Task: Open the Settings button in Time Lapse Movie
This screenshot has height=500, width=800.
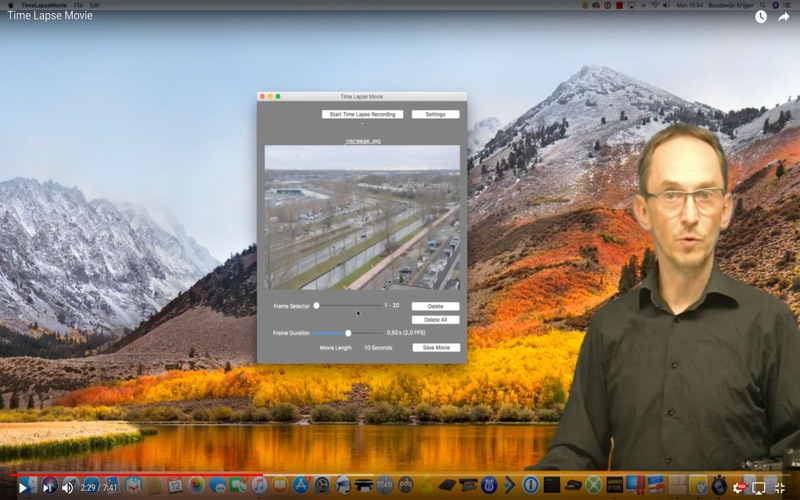Action: [435, 114]
